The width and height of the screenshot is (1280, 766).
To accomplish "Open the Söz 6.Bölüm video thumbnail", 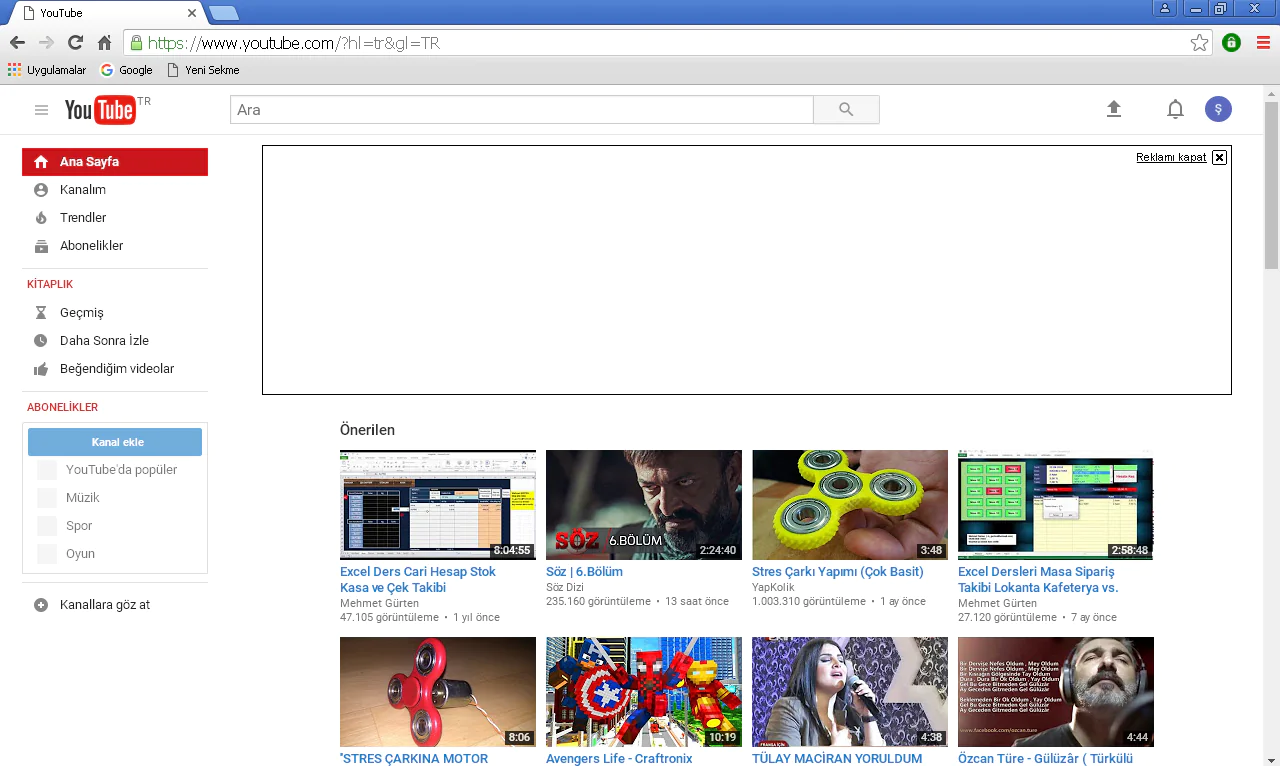I will pyautogui.click(x=643, y=504).
